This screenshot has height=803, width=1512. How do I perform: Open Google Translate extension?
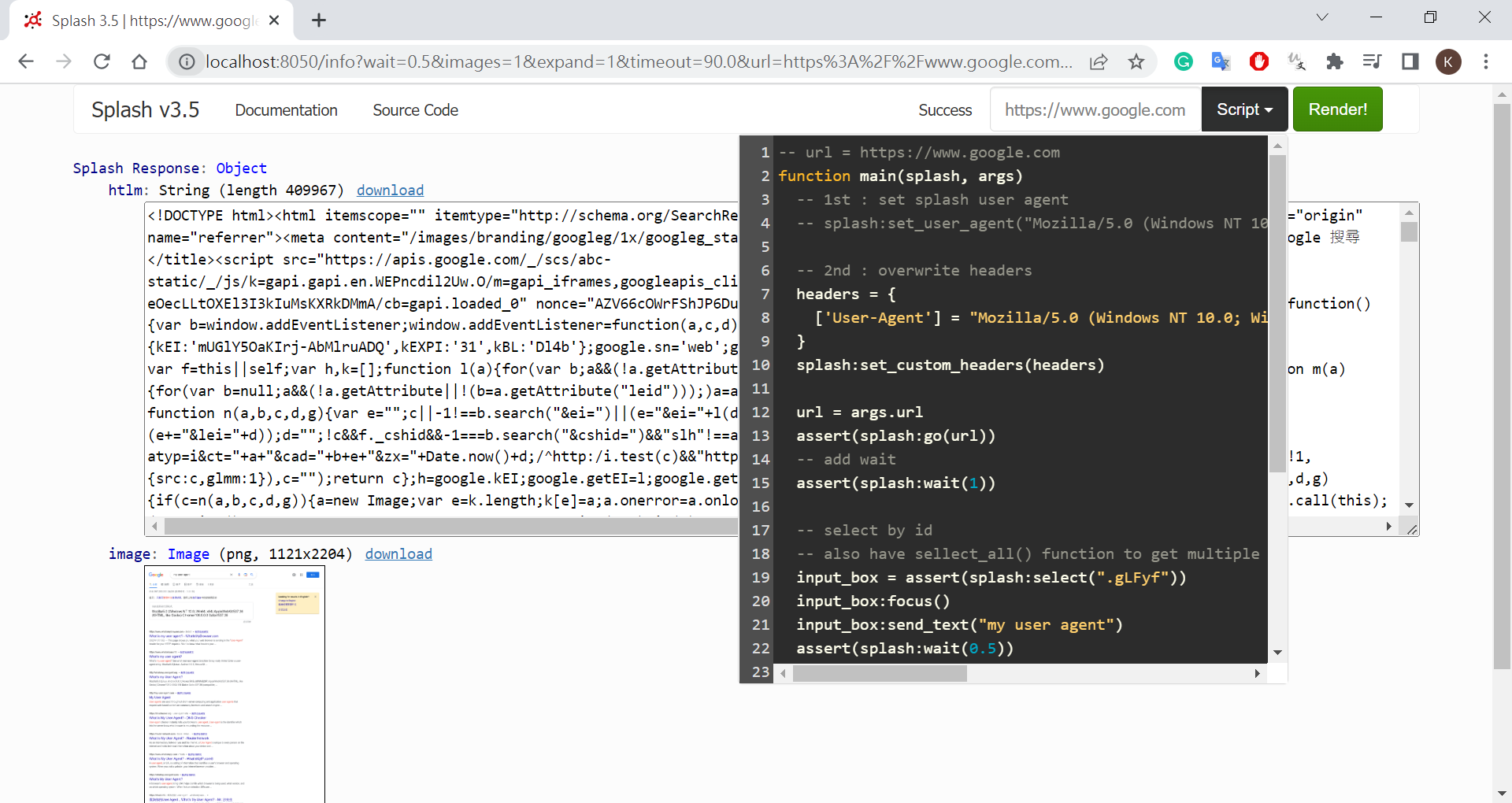tap(1221, 61)
